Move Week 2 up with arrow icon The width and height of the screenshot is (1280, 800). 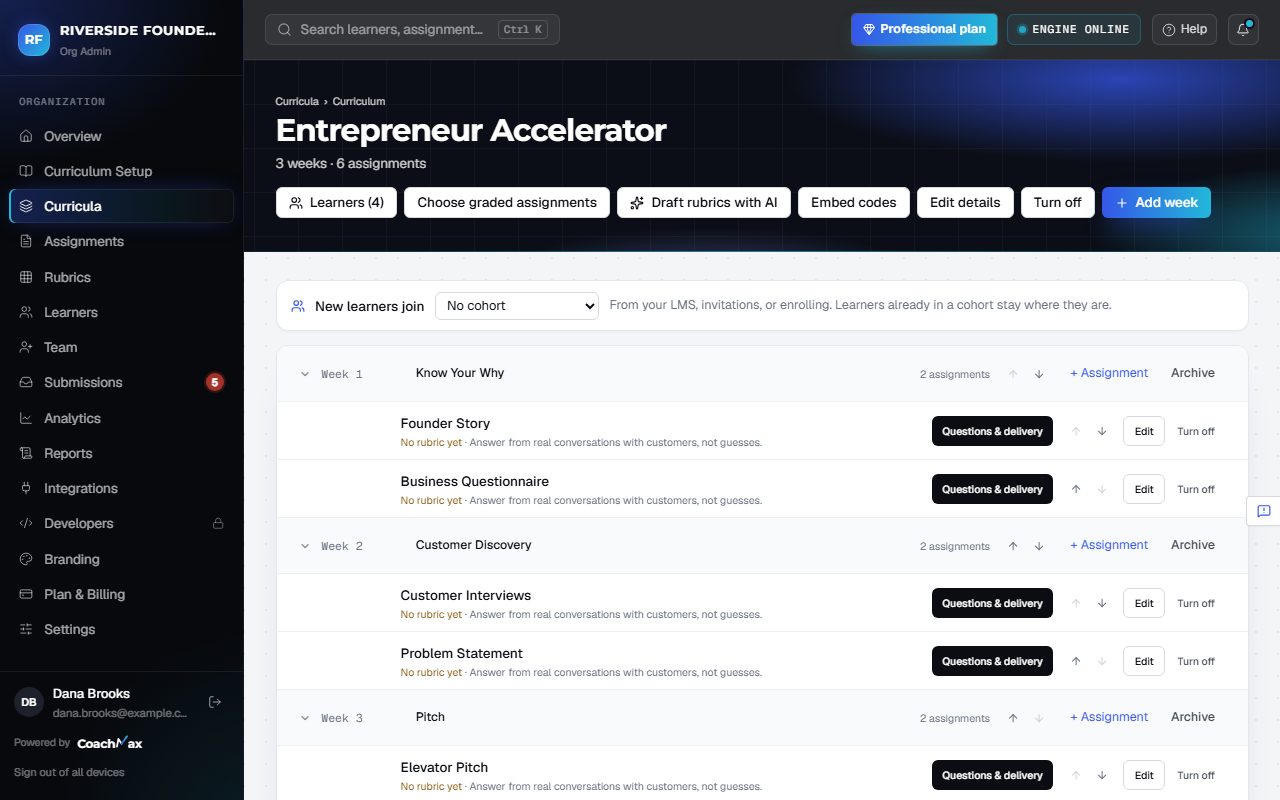tap(1013, 546)
